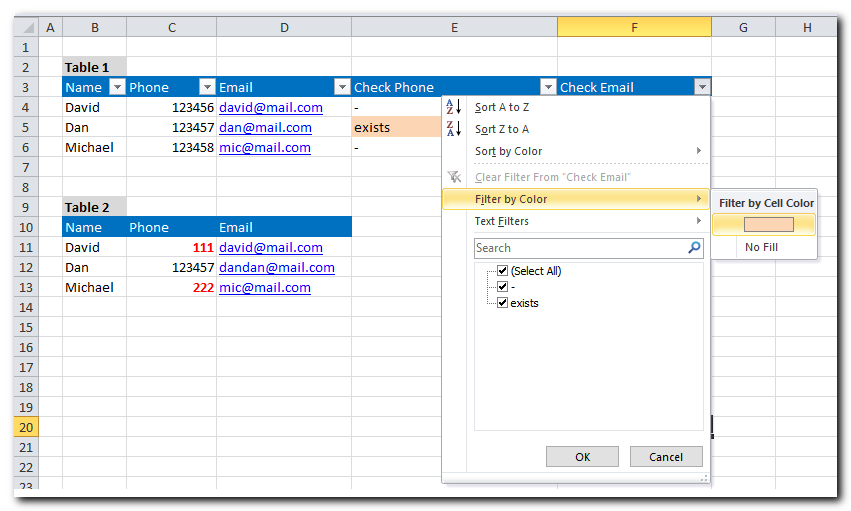851x511 pixels.
Task: Open the Phone column filter dropdown
Action: 207,87
